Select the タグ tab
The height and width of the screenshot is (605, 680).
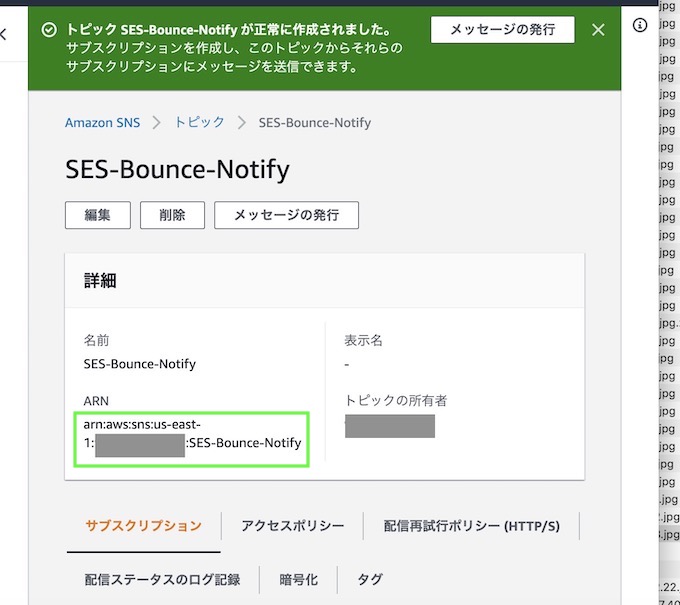369,579
